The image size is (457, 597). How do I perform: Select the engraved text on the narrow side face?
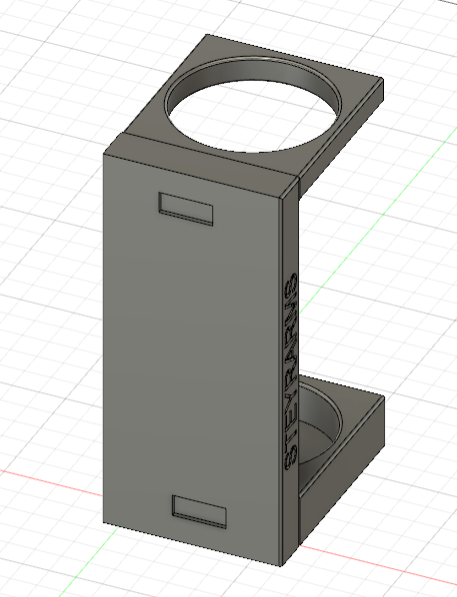[291, 371]
